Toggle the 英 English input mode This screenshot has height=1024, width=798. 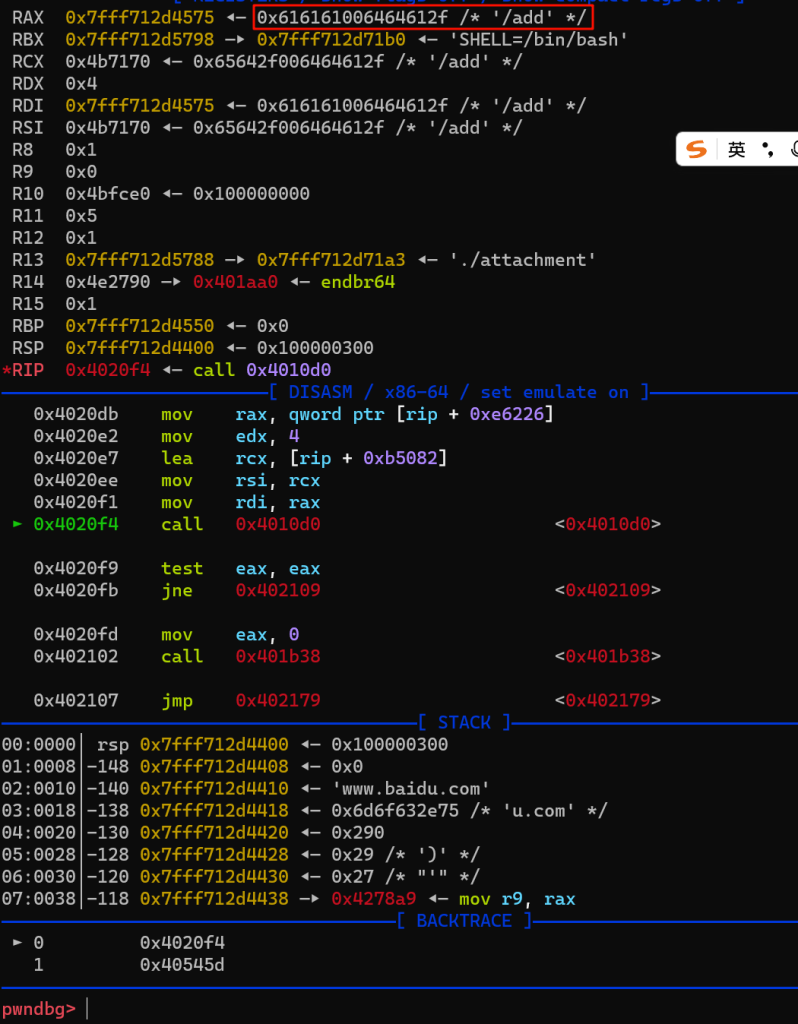click(x=737, y=149)
